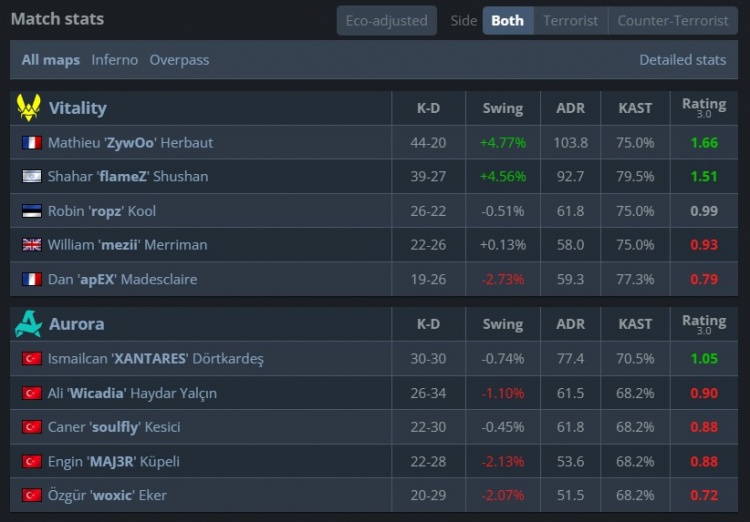Toggle the Eco-adjusted stats button
The height and width of the screenshot is (522, 750).
click(x=386, y=20)
